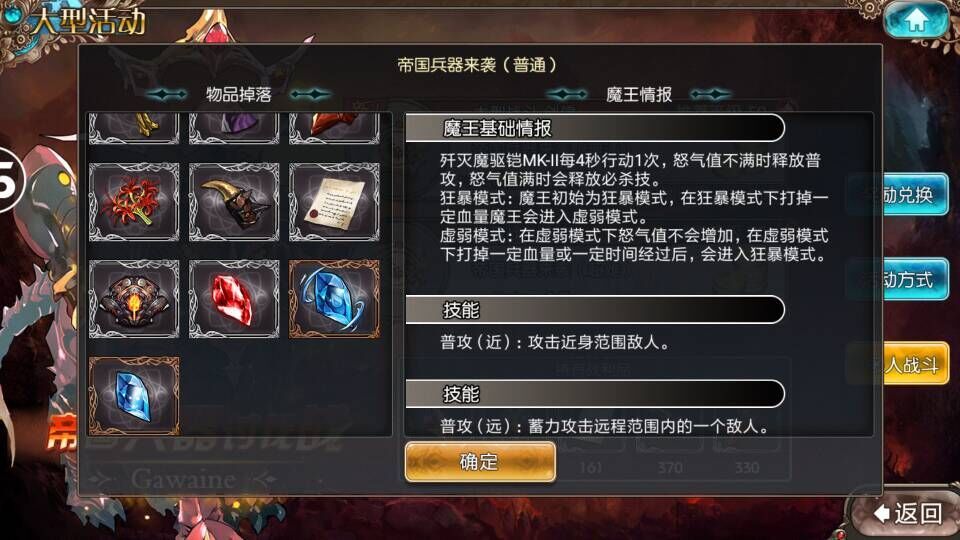The image size is (960, 540).
Task: Select the swirling blue gem item
Action: (x=334, y=299)
